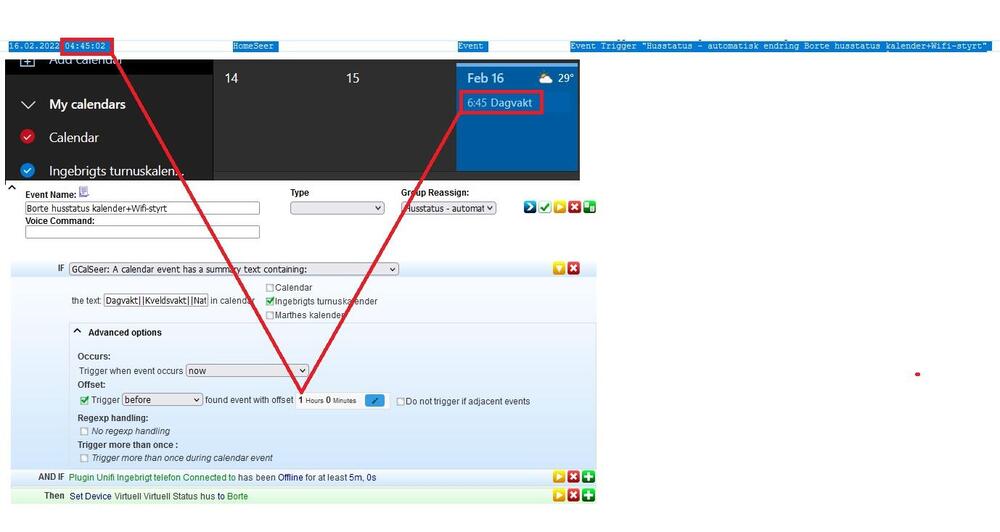Open event notes icon beside Event Name
Image resolution: width=1000 pixels, height=532 pixels.
click(84, 192)
